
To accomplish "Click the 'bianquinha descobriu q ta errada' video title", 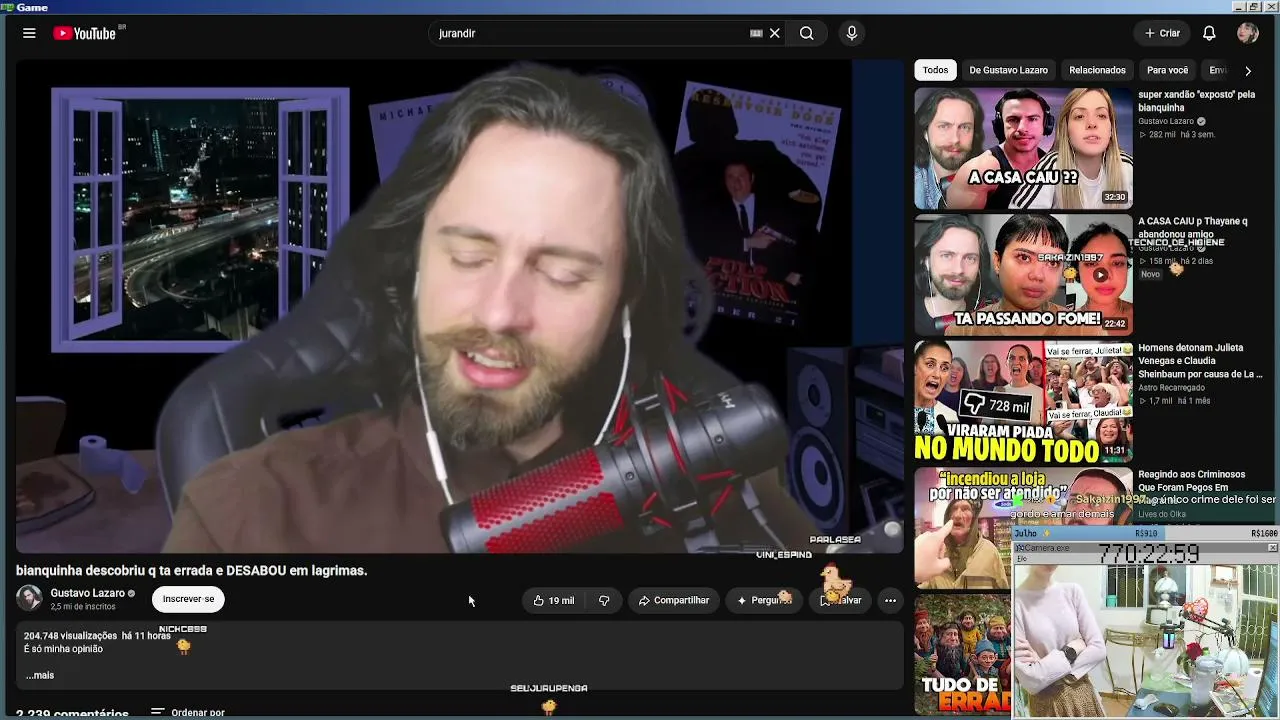I will 192,571.
